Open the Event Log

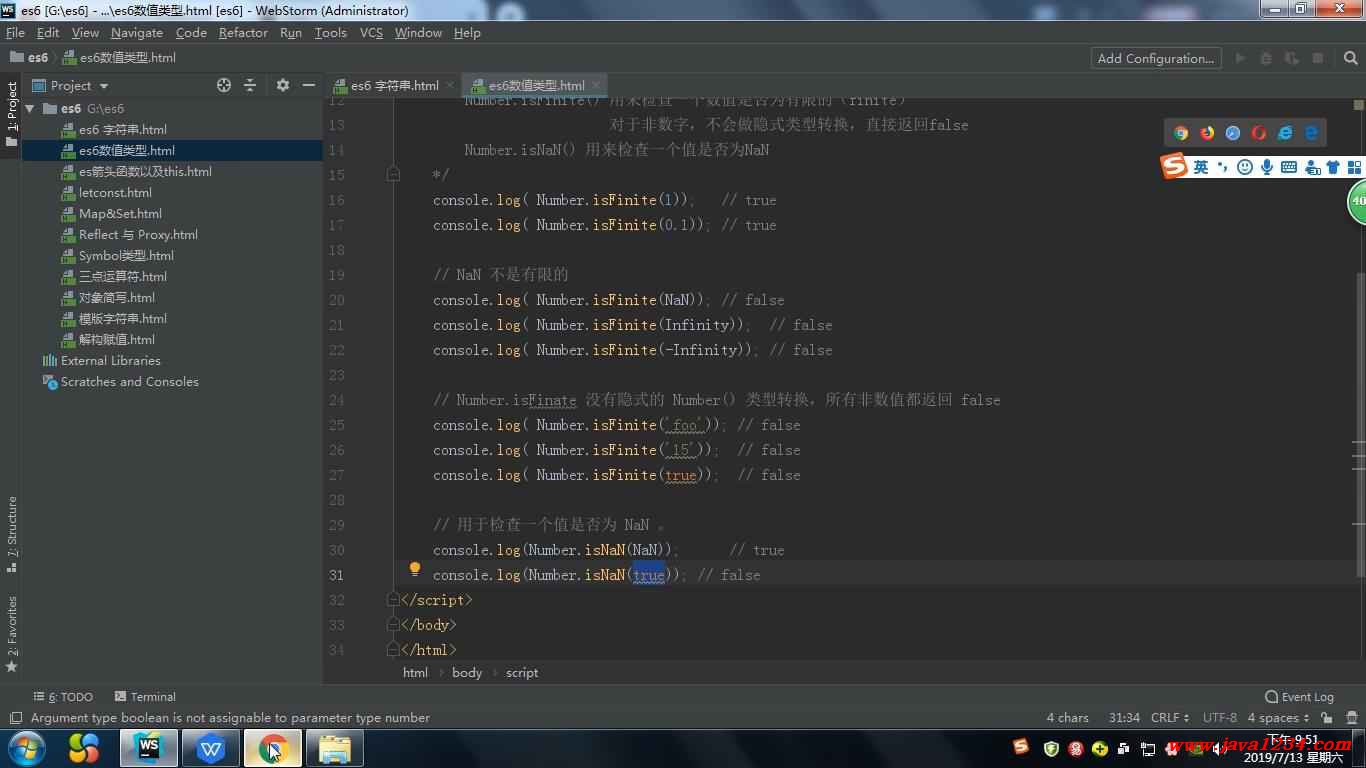pyautogui.click(x=1299, y=697)
